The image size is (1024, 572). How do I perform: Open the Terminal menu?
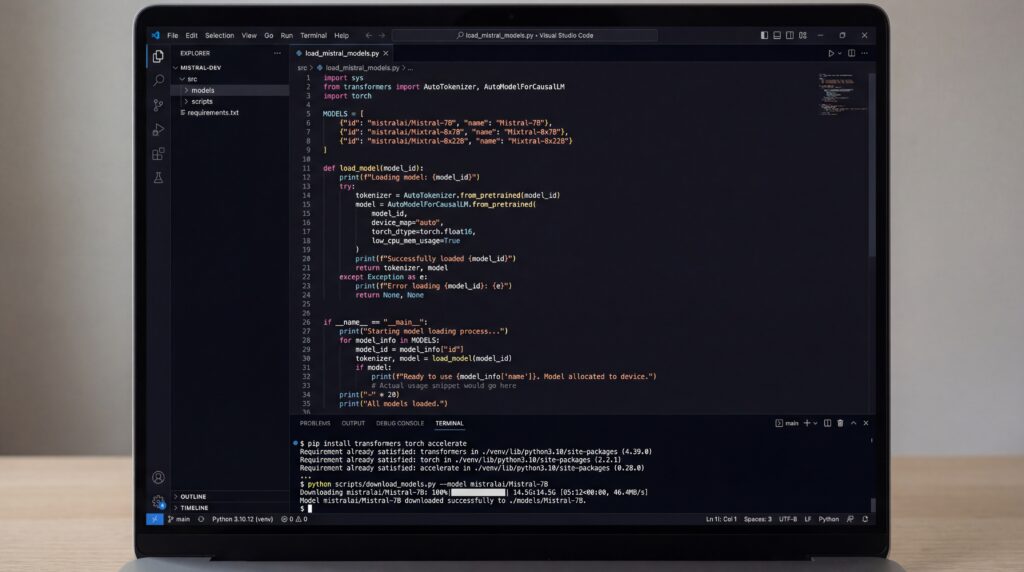tap(313, 35)
